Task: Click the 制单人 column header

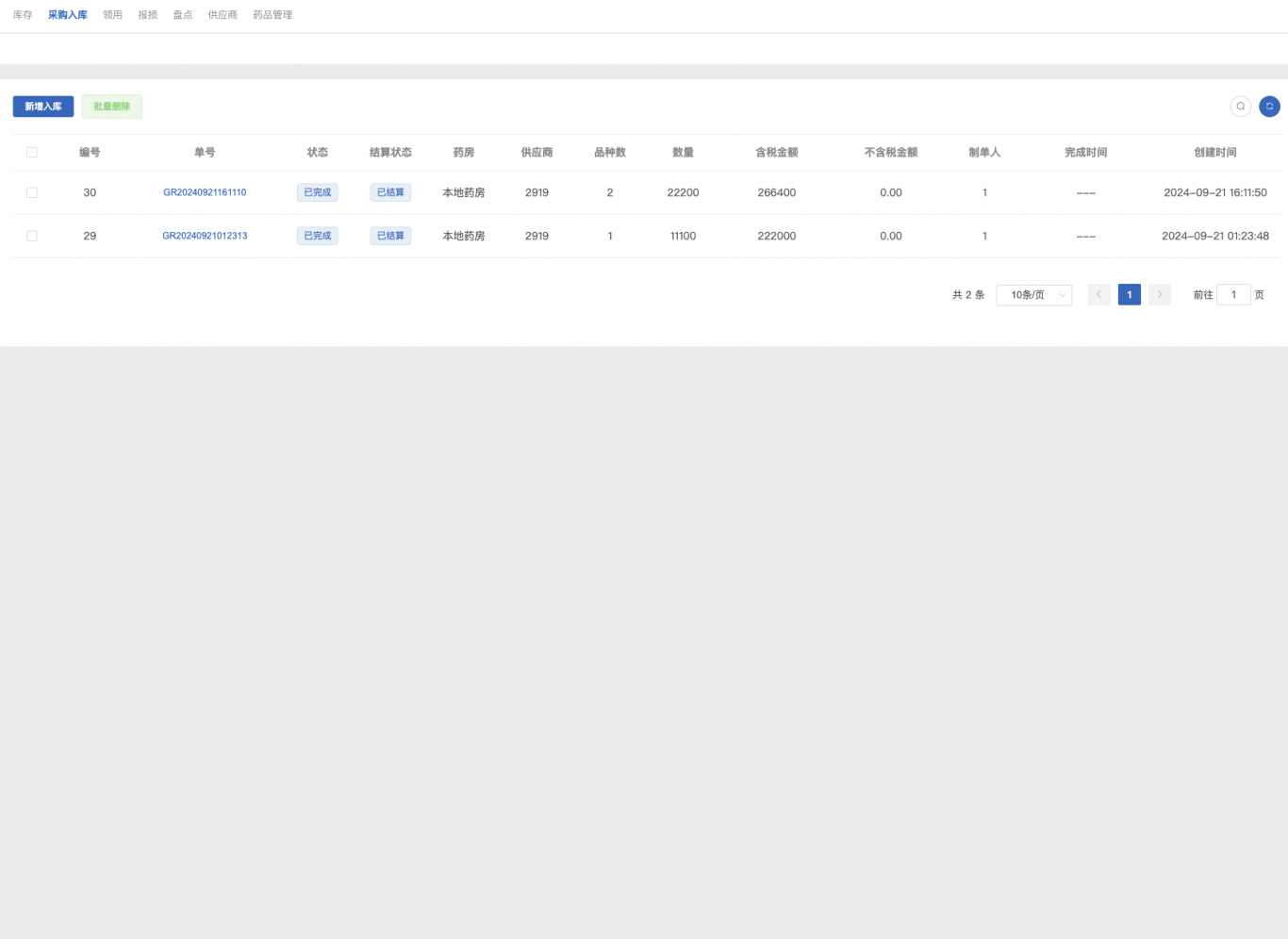Action: point(984,152)
